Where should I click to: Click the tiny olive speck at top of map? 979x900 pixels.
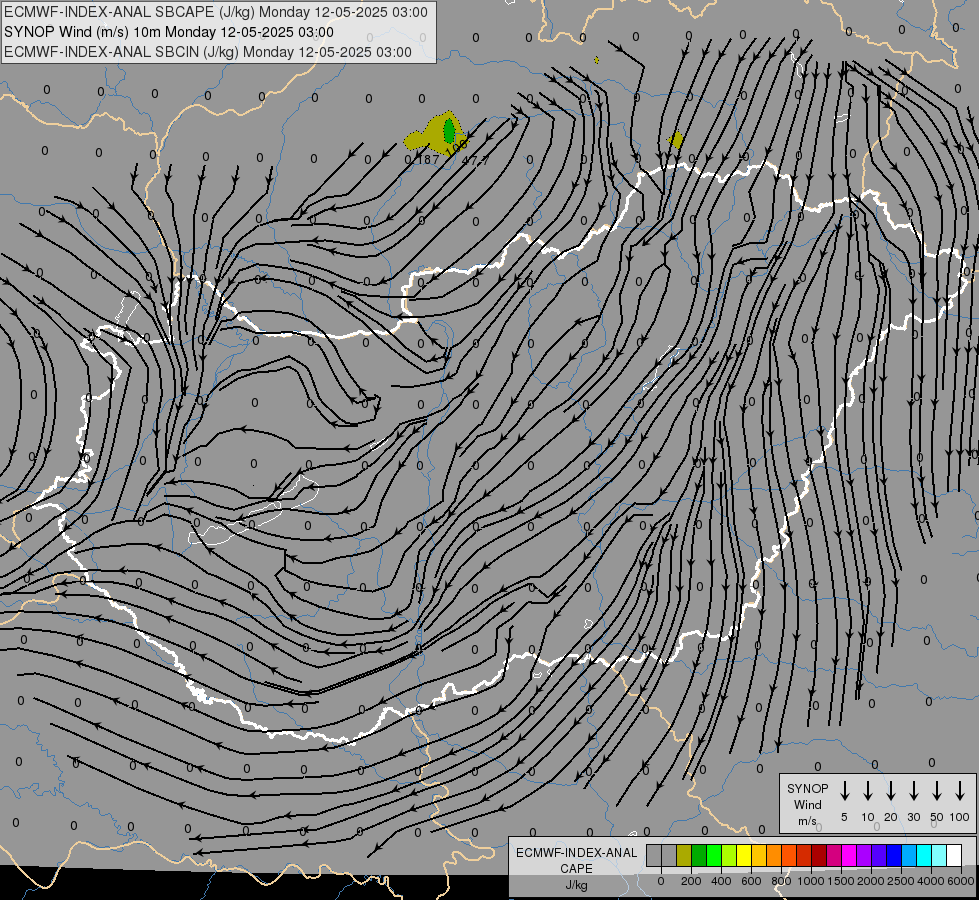[x=596, y=60]
